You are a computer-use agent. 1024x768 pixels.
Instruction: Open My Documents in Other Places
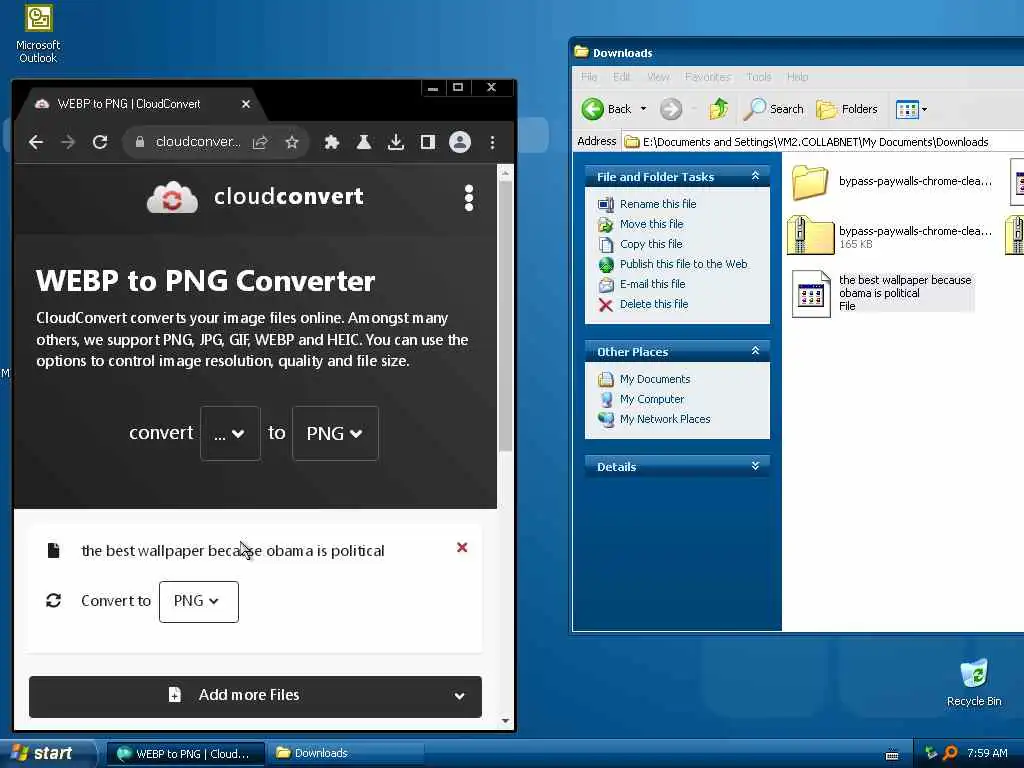[x=654, y=379]
